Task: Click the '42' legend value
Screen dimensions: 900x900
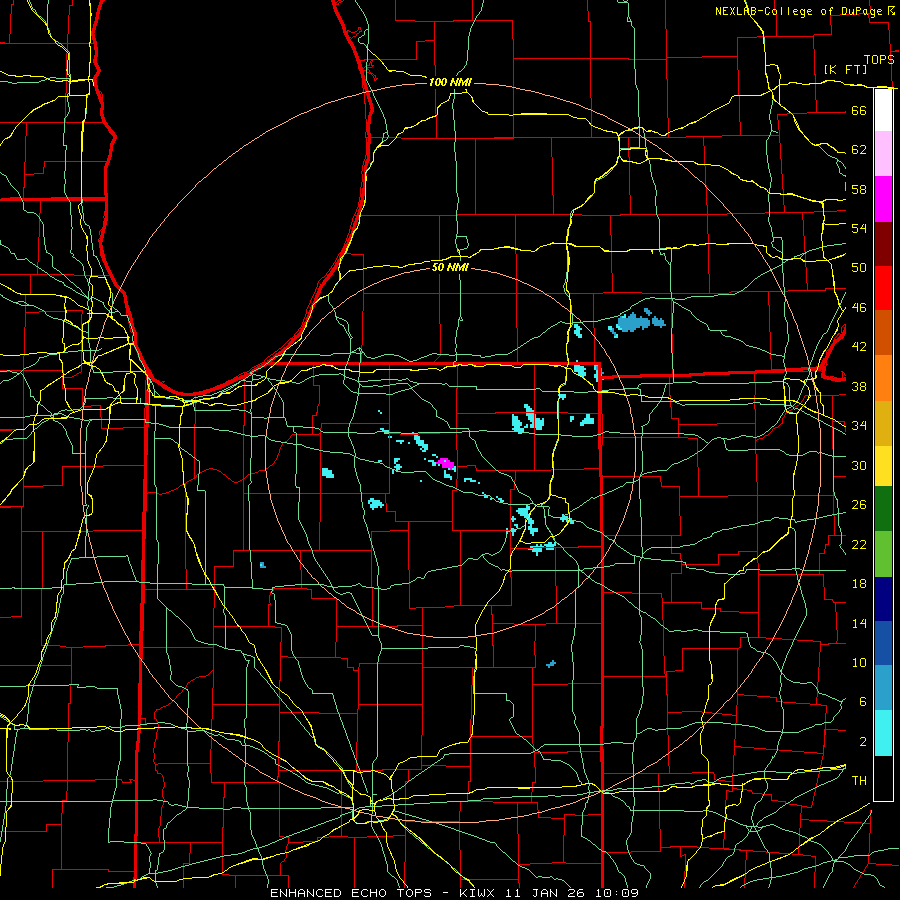Action: coord(859,346)
